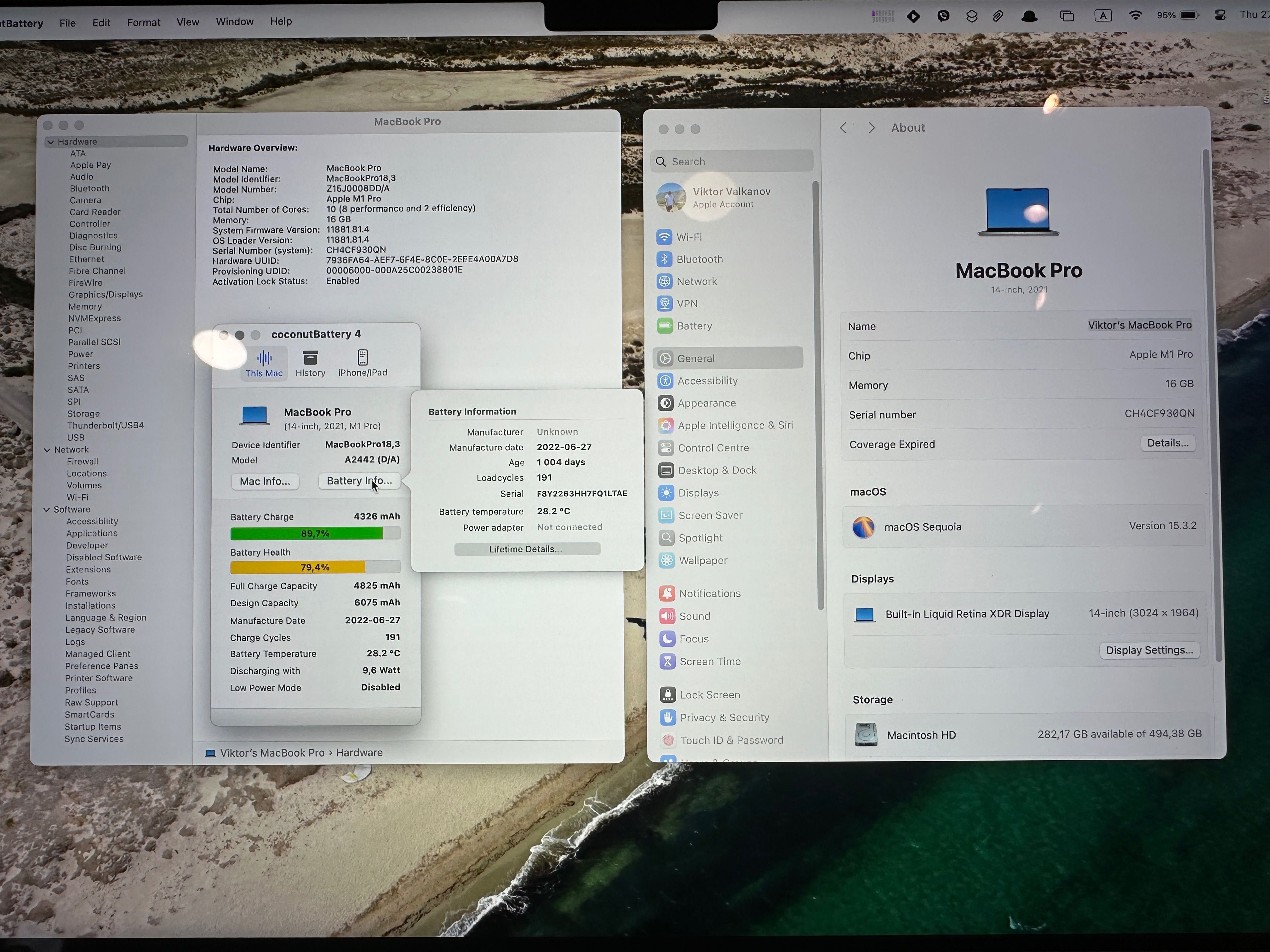
Task: Select Thunderbolt/USB4 in hardware list
Action: [106, 425]
